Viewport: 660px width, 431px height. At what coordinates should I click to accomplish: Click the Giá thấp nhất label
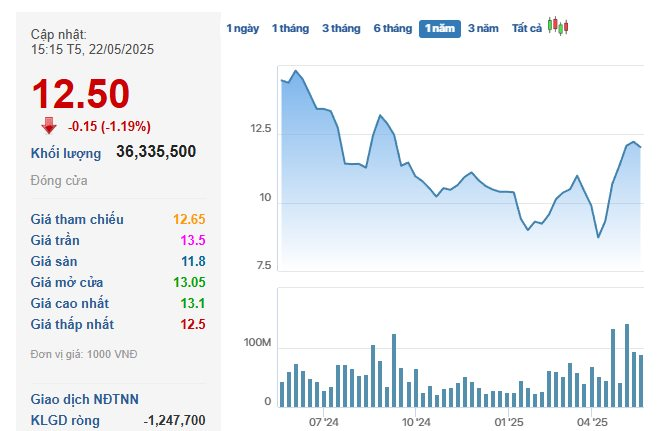point(72,324)
